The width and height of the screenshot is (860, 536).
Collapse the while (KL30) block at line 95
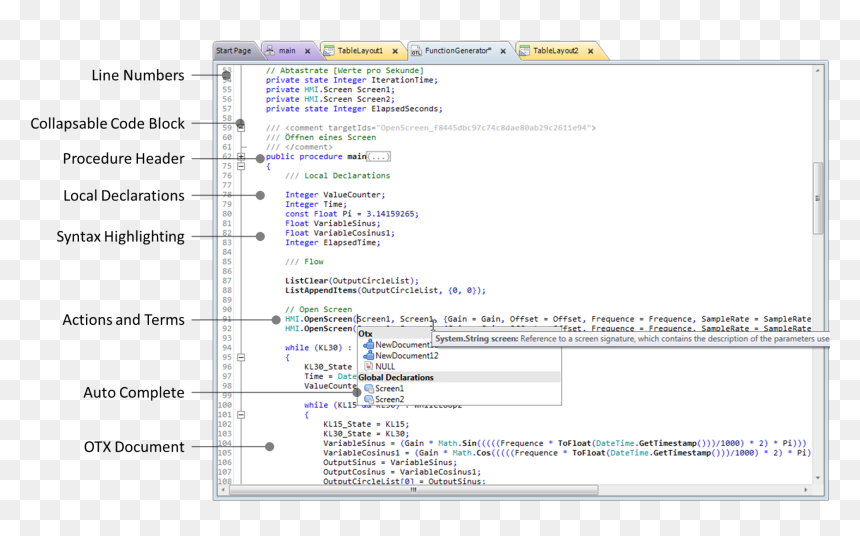tap(241, 357)
